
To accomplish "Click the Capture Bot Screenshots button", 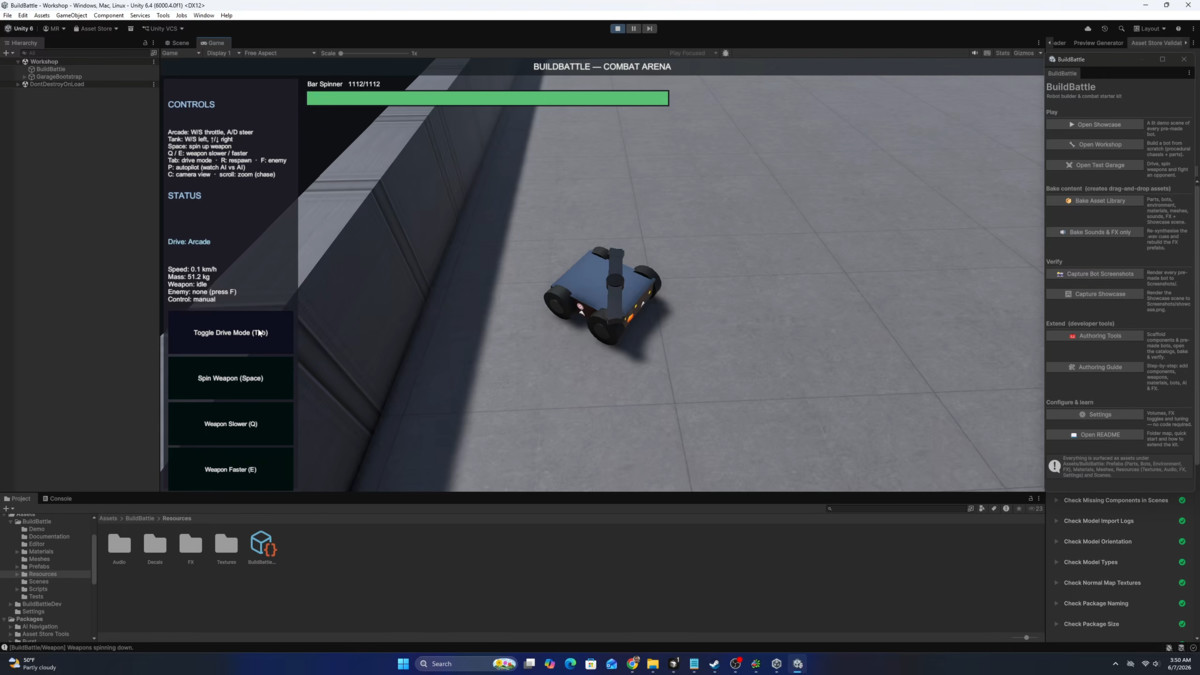I will click(1095, 274).
